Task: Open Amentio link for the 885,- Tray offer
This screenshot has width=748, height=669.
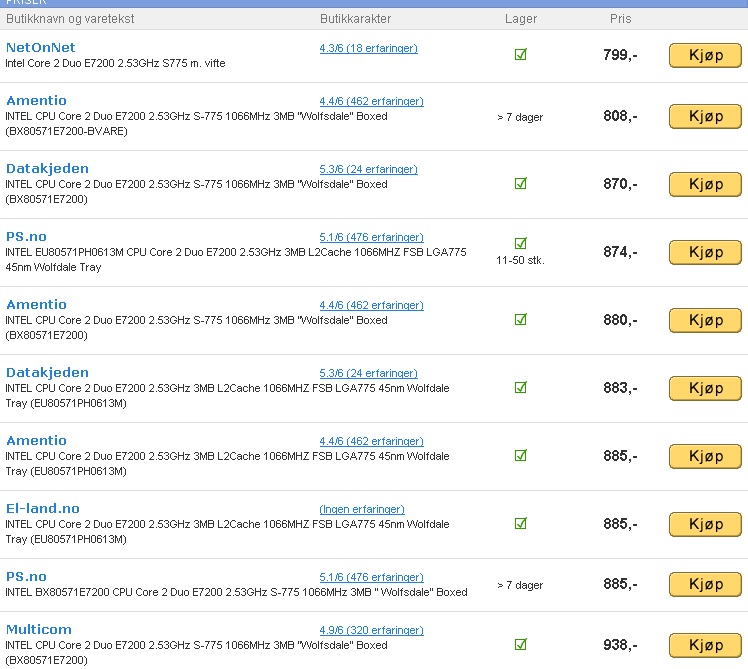Action: [36, 440]
